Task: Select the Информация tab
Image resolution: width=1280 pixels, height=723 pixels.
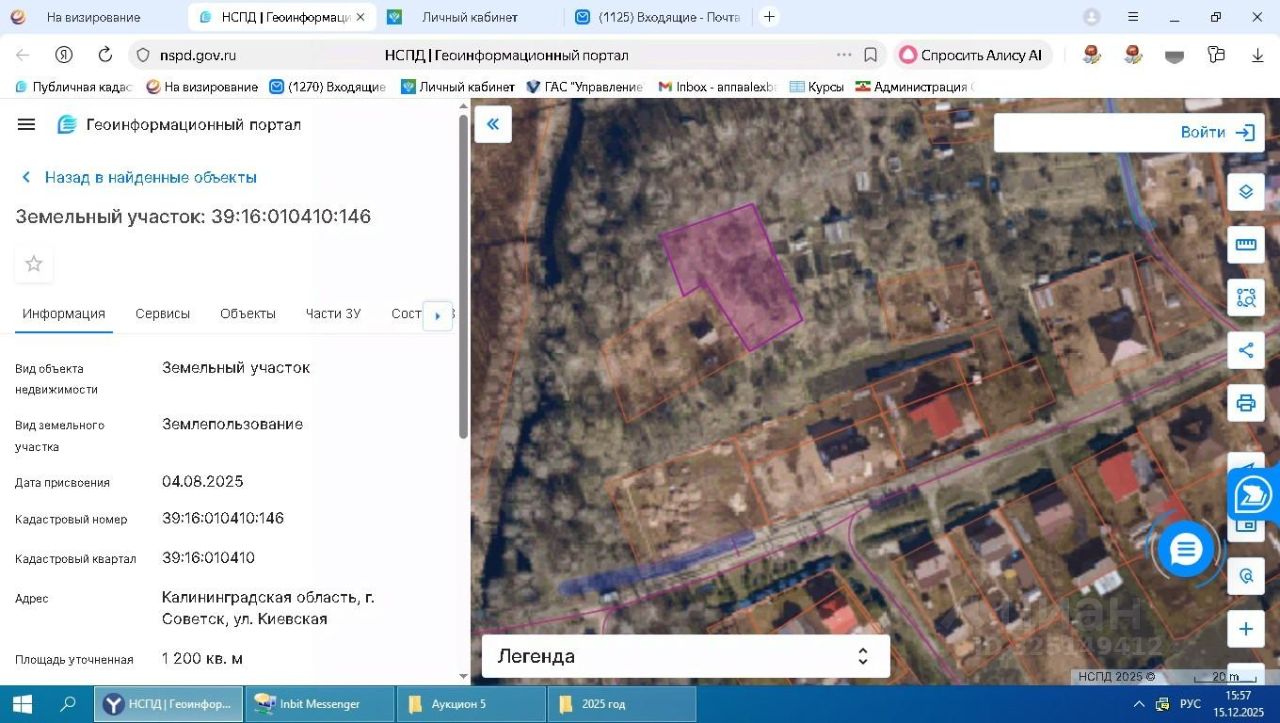Action: click(x=64, y=313)
